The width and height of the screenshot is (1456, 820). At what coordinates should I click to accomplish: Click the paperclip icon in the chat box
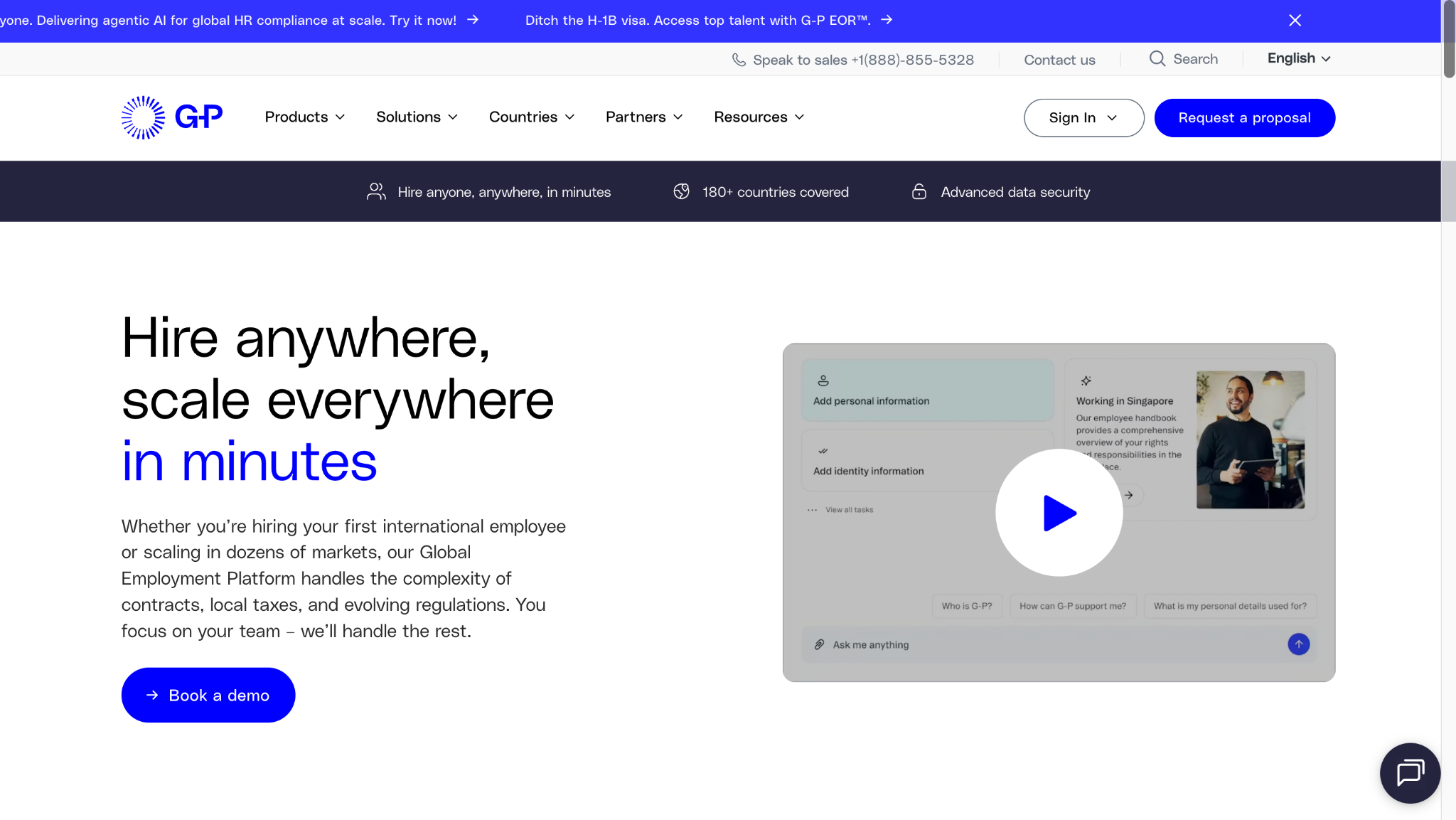819,644
